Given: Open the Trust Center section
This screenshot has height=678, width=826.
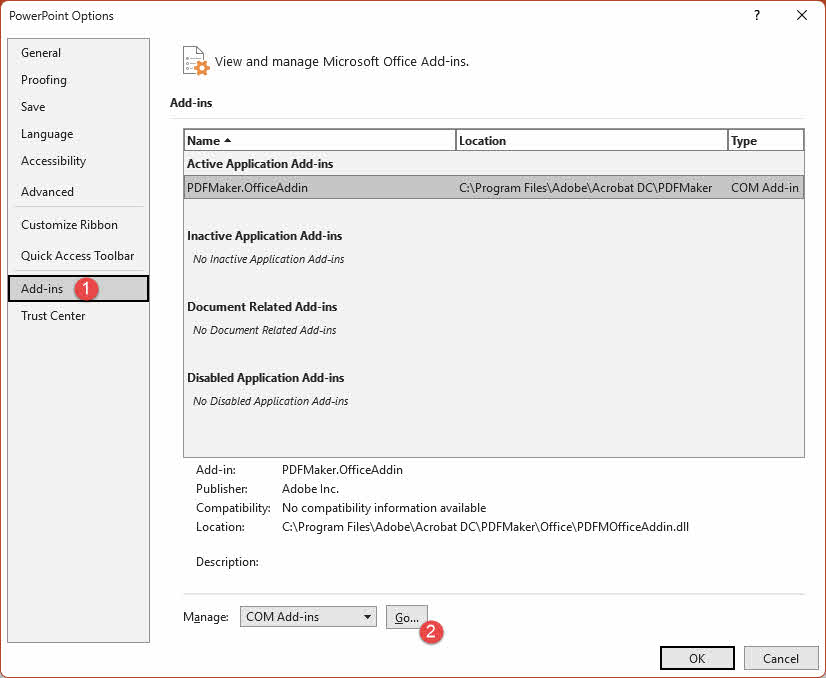Looking at the screenshot, I should [53, 315].
